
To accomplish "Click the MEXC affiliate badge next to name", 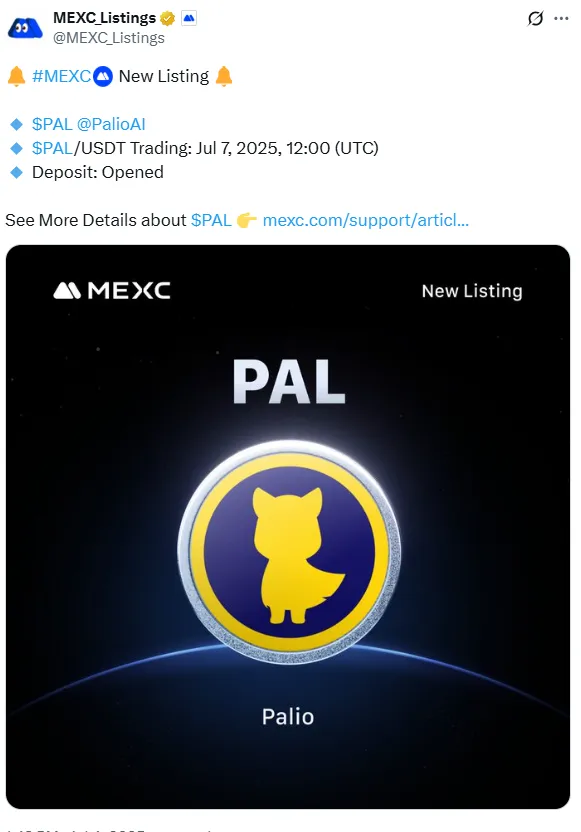I will pyautogui.click(x=189, y=19).
